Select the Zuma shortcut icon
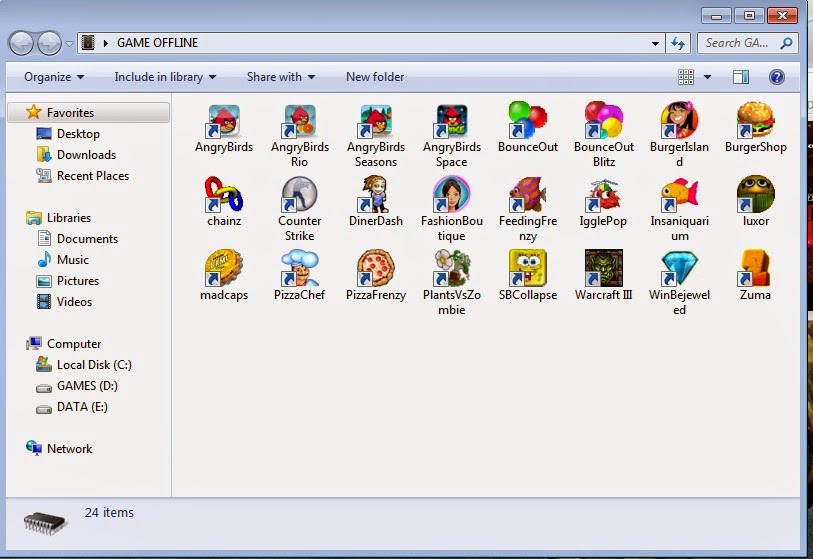The image size is (813, 559). coord(755,268)
